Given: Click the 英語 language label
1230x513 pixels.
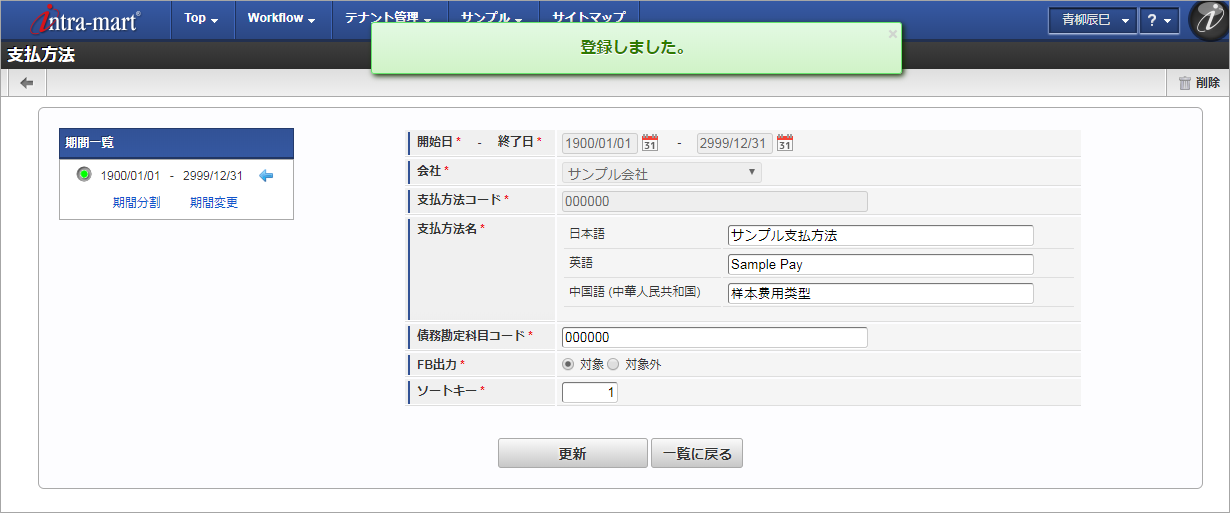Looking at the screenshot, I should click(x=581, y=263).
